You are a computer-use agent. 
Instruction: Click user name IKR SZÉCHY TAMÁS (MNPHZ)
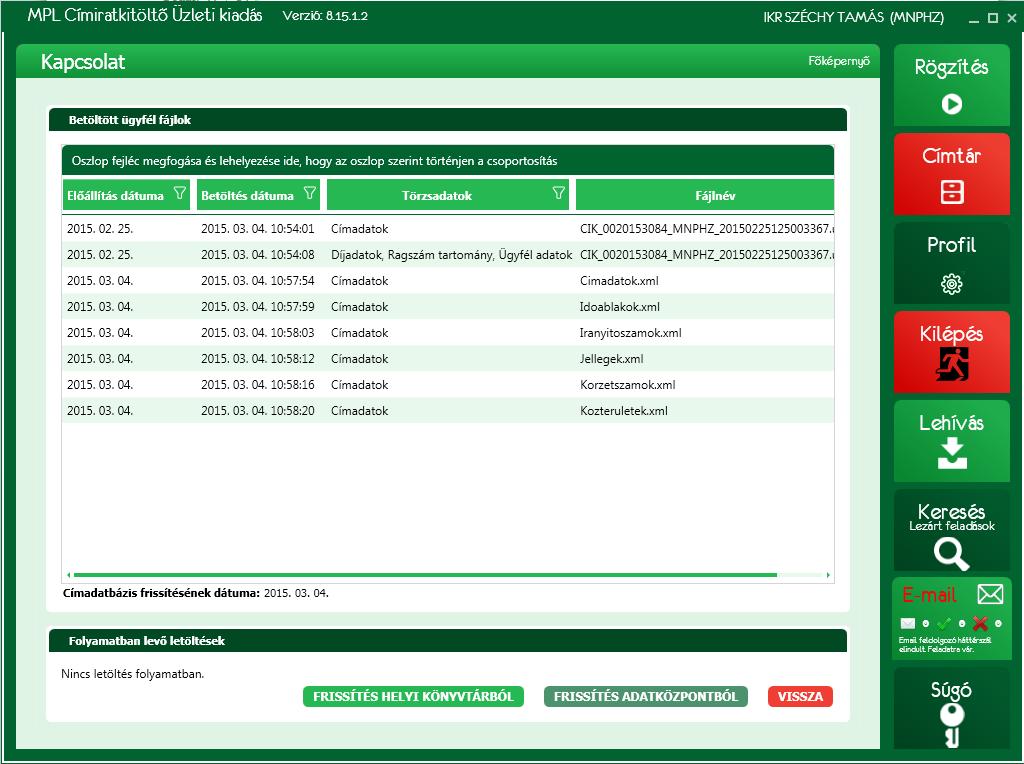tap(854, 18)
